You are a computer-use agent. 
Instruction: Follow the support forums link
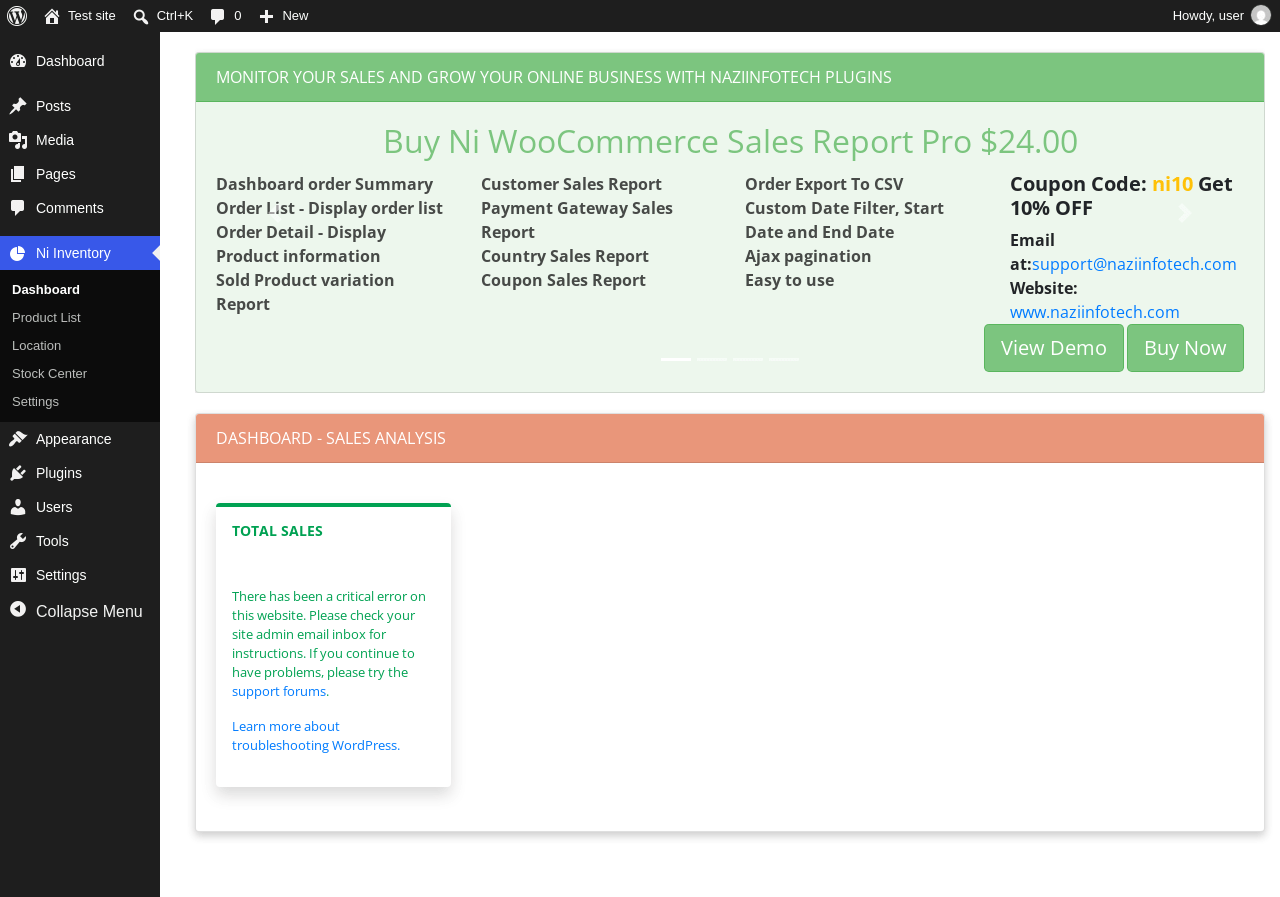tap(279, 691)
